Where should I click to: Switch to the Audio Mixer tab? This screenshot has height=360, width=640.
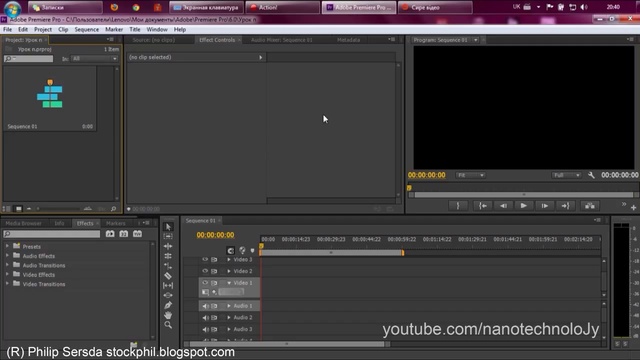click(x=282, y=40)
